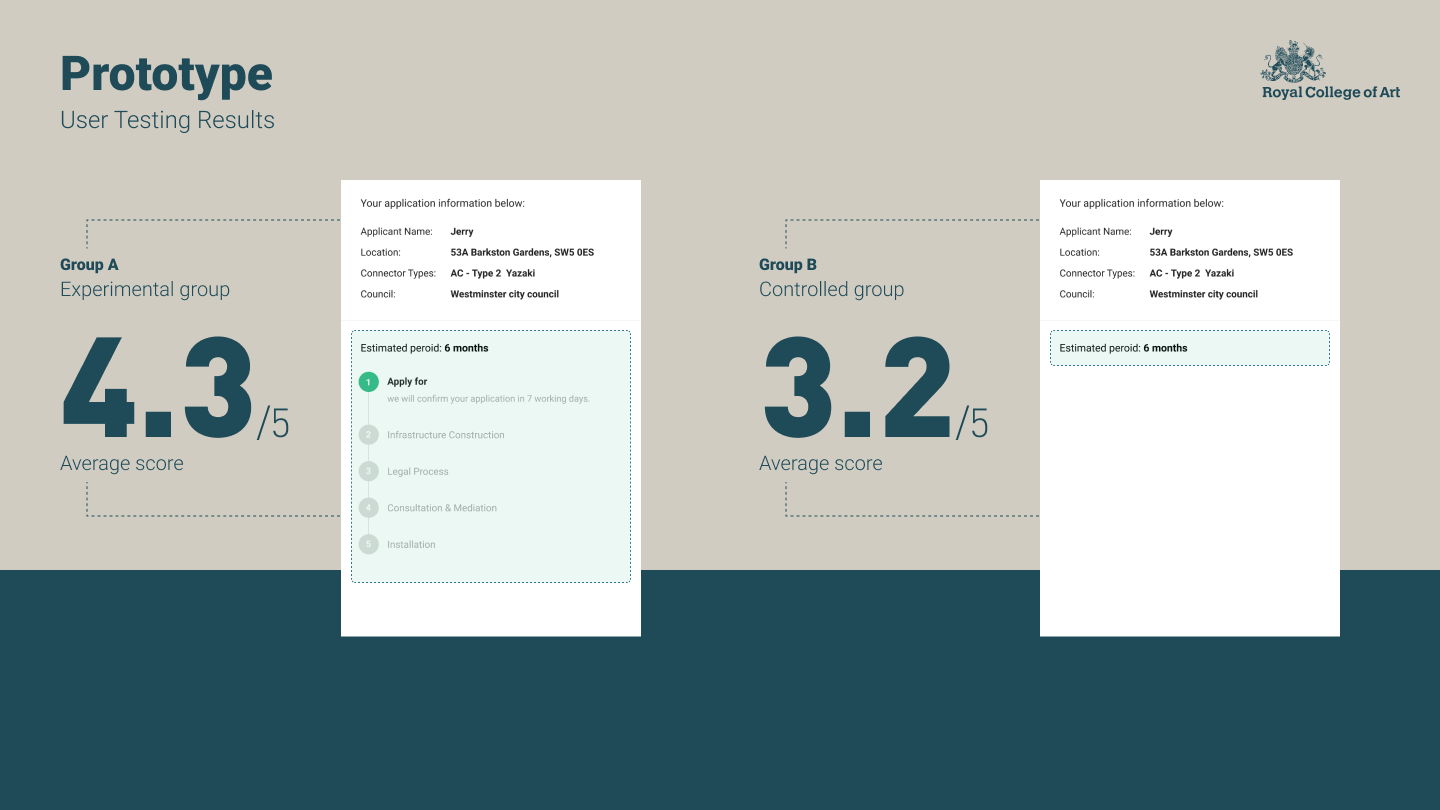The image size is (1440, 810).
Task: Click the 3.2 score number
Action: click(x=857, y=387)
